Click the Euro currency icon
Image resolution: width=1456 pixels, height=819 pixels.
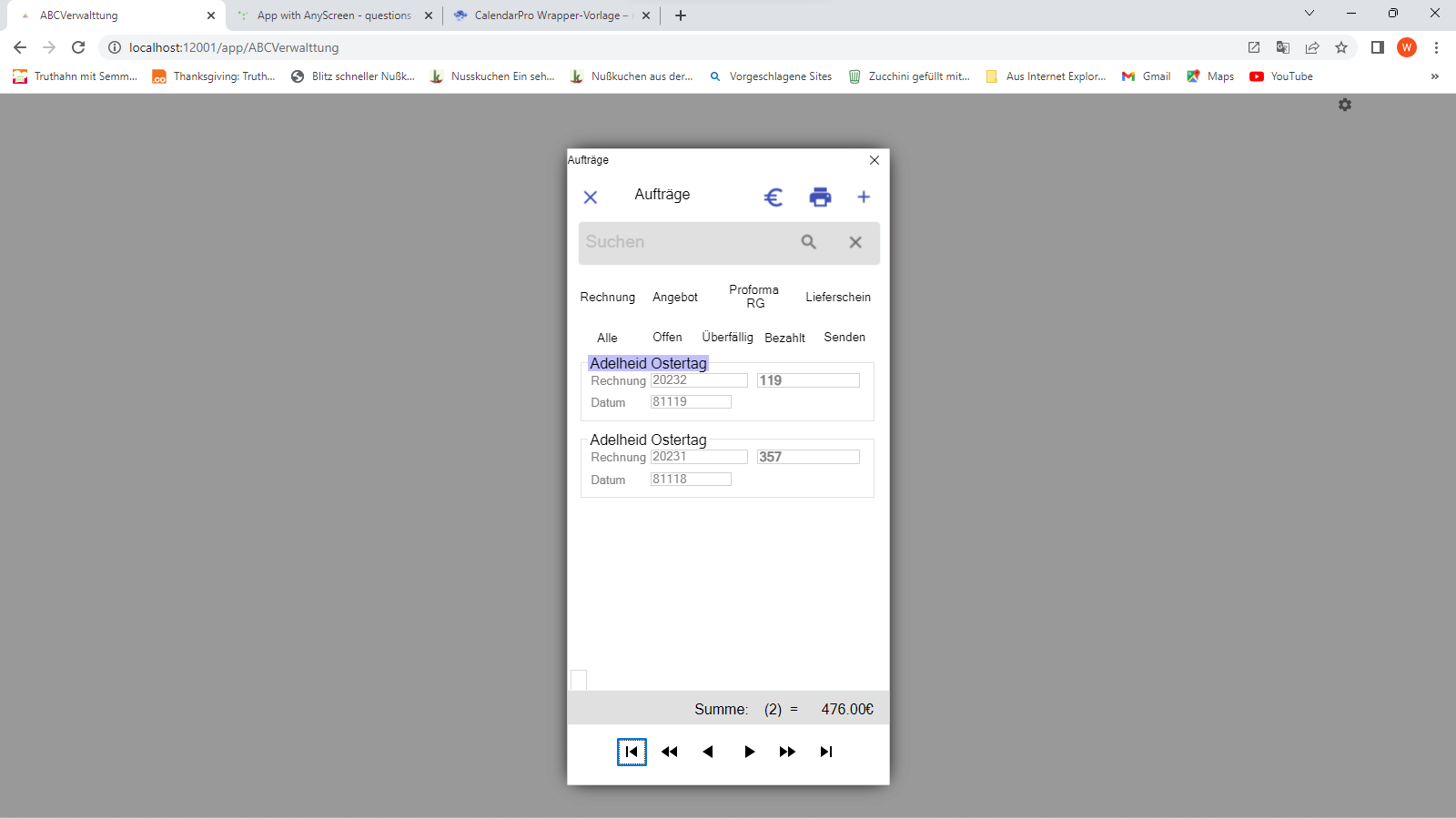pyautogui.click(x=773, y=197)
